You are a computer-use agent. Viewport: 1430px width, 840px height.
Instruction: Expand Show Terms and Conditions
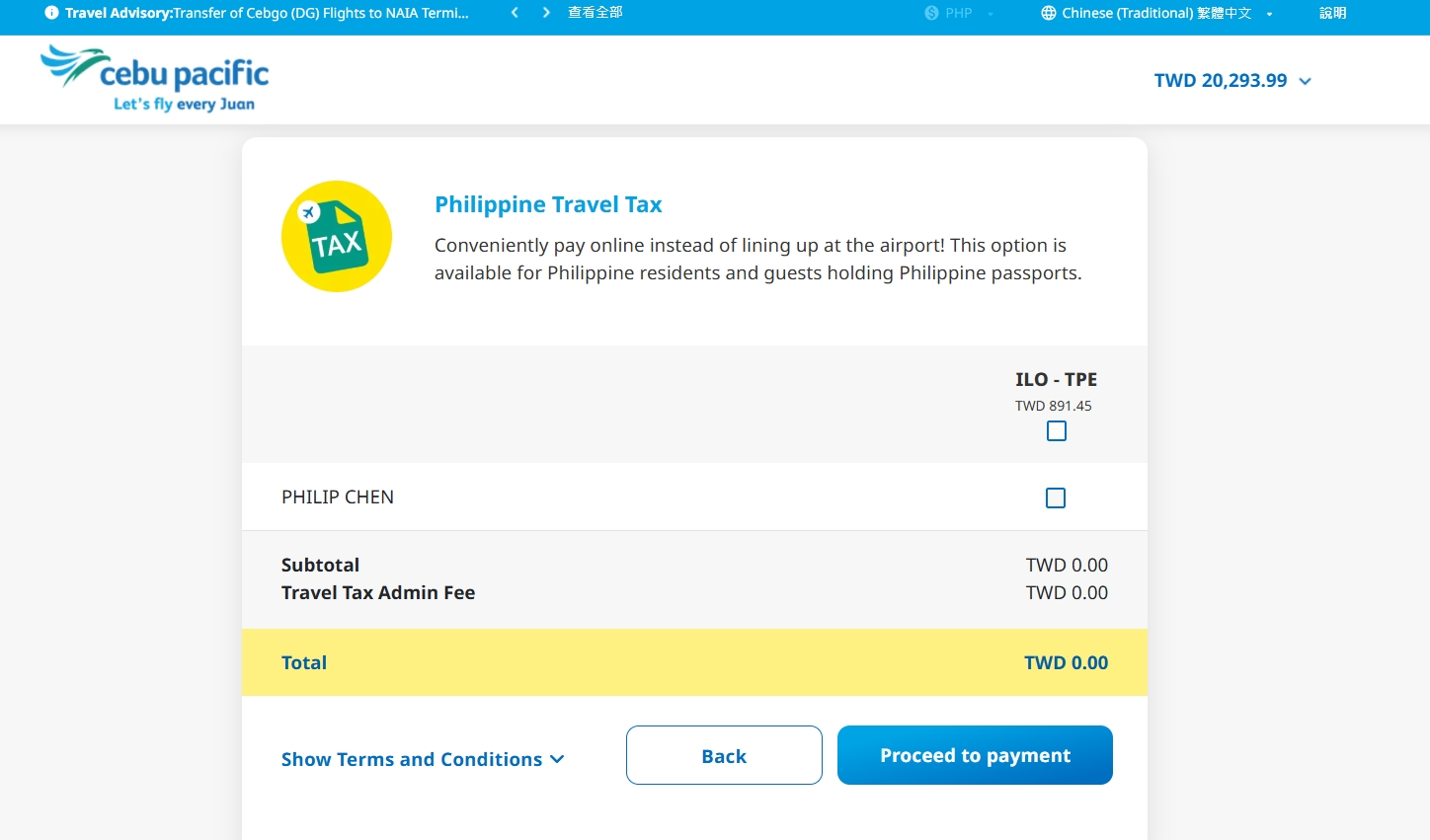tap(423, 759)
